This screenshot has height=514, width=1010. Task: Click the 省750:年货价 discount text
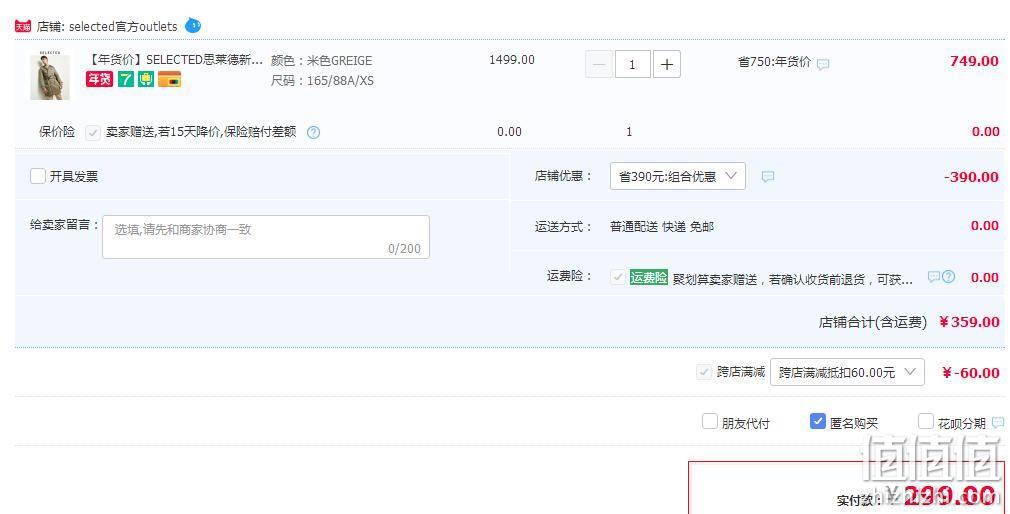point(774,62)
